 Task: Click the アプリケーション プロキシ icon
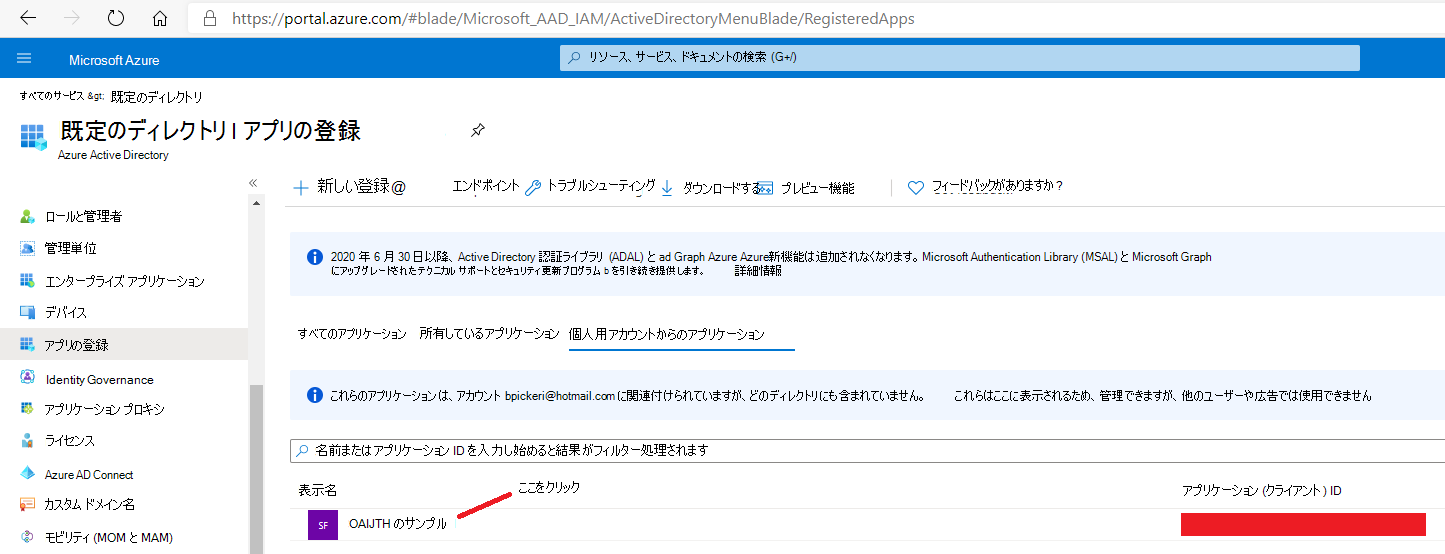[27, 409]
